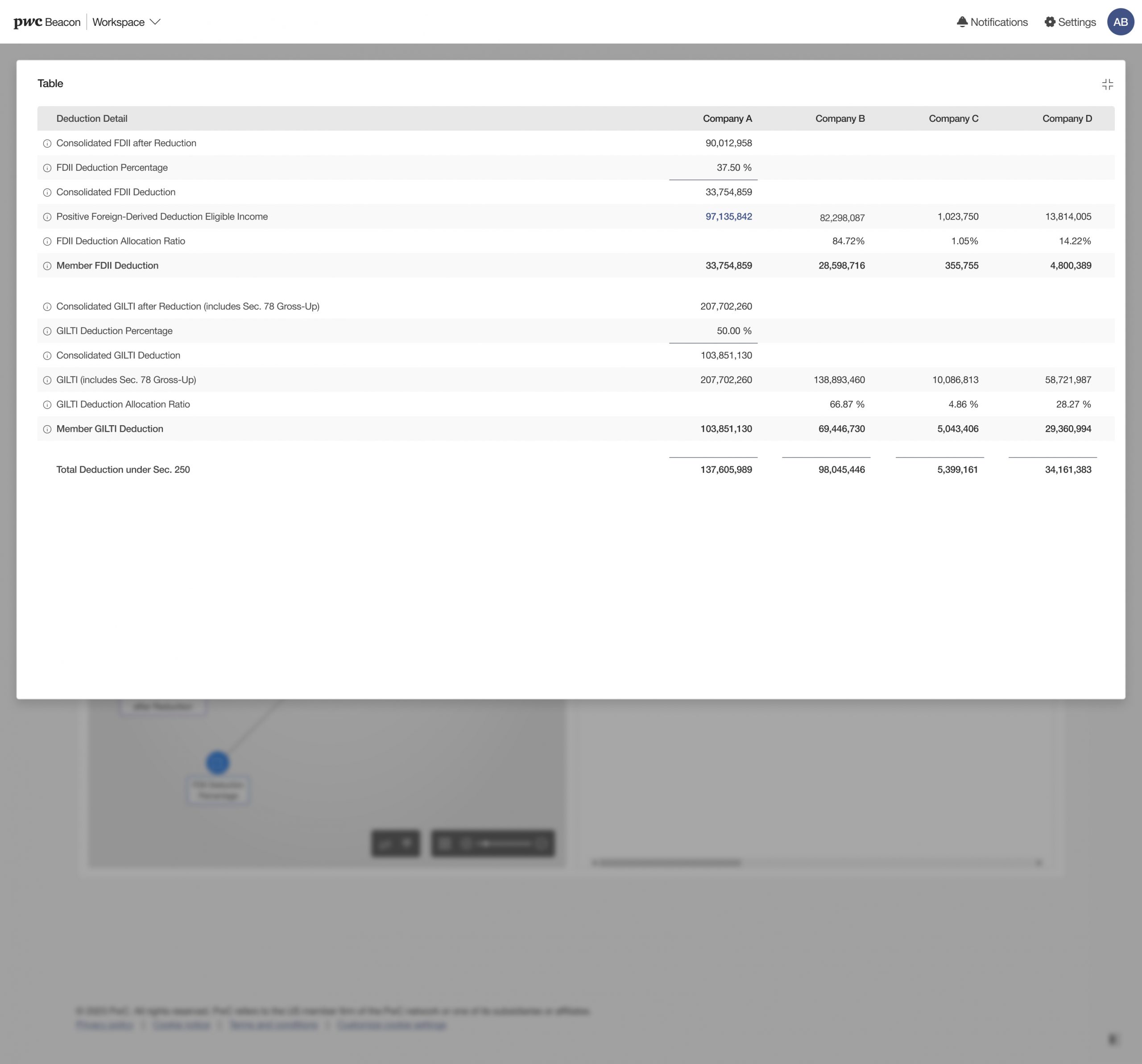Select Company D total 34,161,383
Viewport: 1142px width, 1064px height.
(x=1068, y=469)
